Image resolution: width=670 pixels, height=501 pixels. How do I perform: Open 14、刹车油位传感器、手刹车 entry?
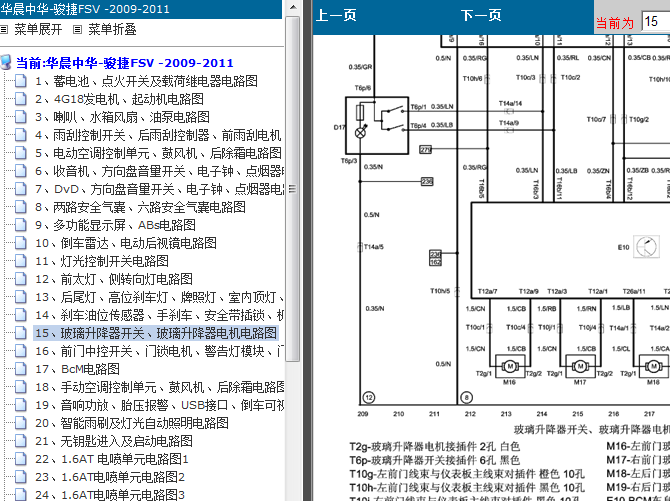coord(159,315)
